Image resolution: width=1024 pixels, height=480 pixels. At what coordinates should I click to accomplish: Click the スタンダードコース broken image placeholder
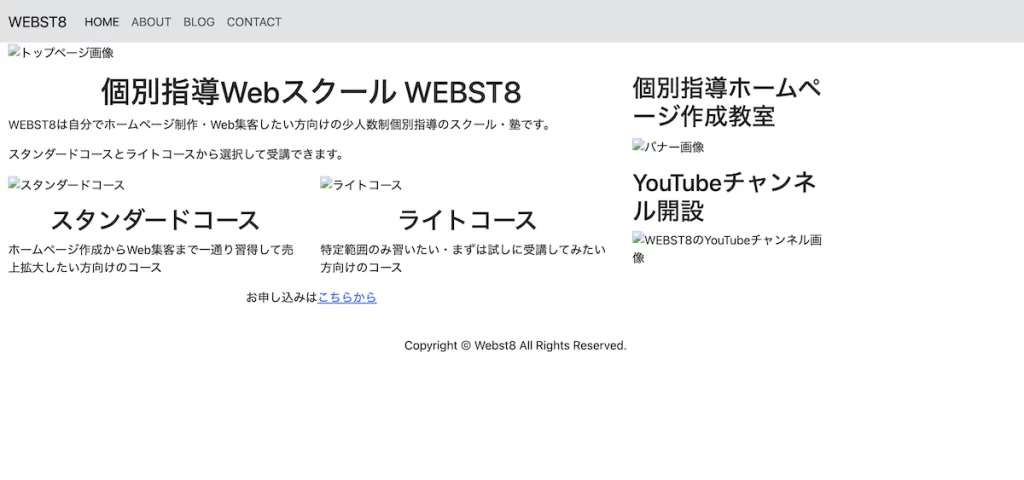click(x=66, y=185)
